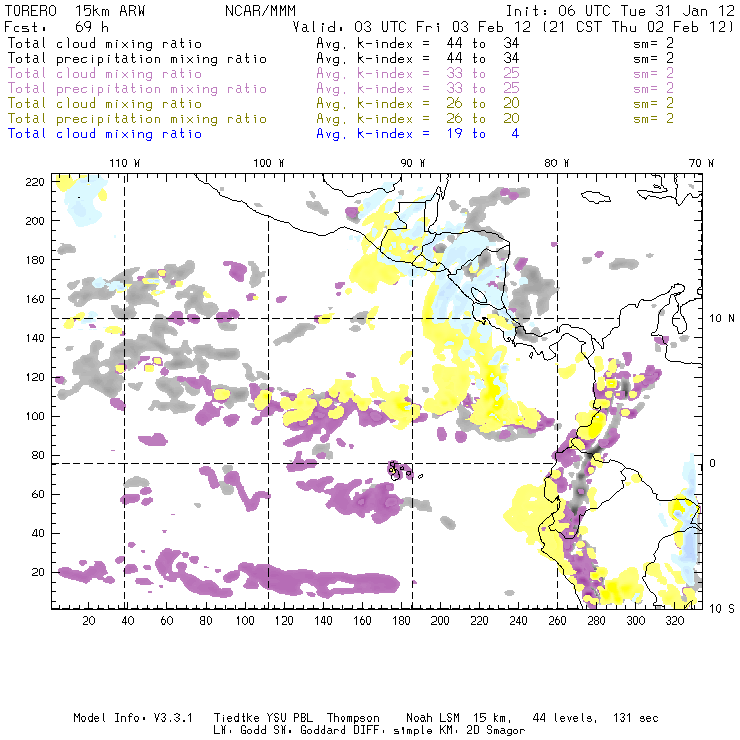Image resolution: width=740 pixels, height=740 pixels.
Task: Select blue 'Total cloud mixing ratio' legend line
Action: (105, 134)
